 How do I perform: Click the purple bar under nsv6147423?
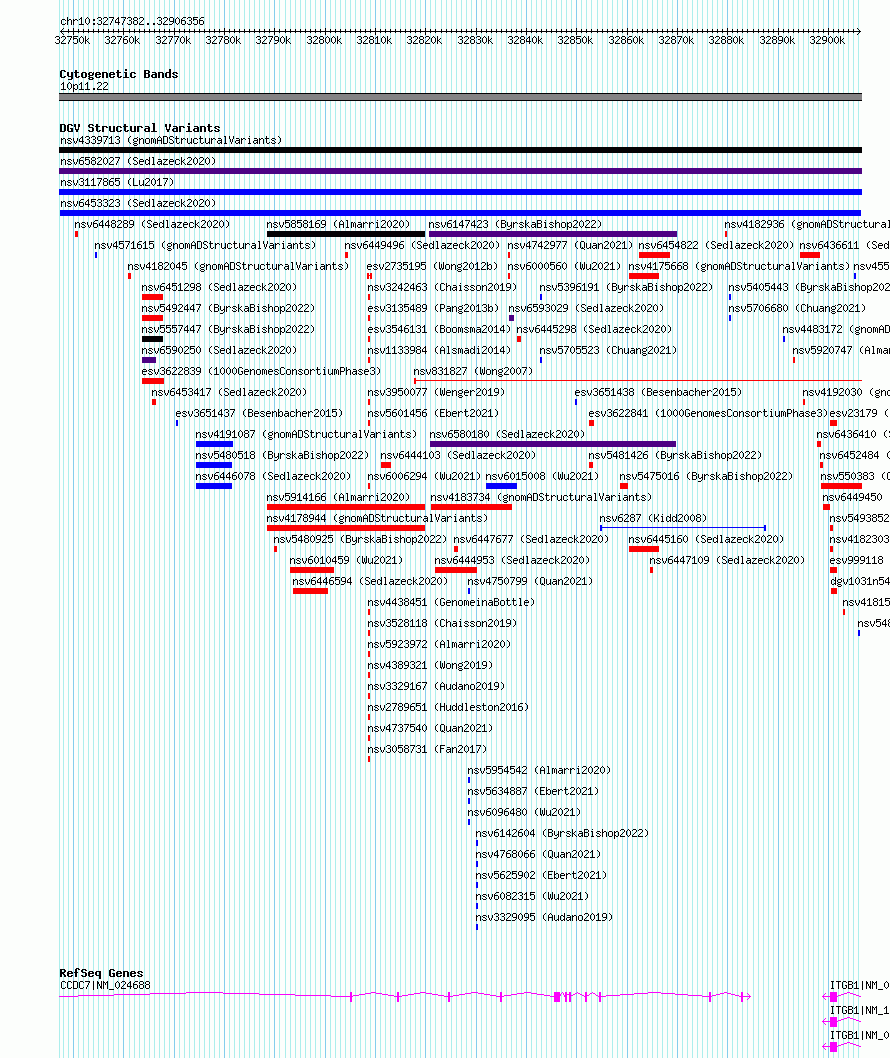pyautogui.click(x=553, y=234)
